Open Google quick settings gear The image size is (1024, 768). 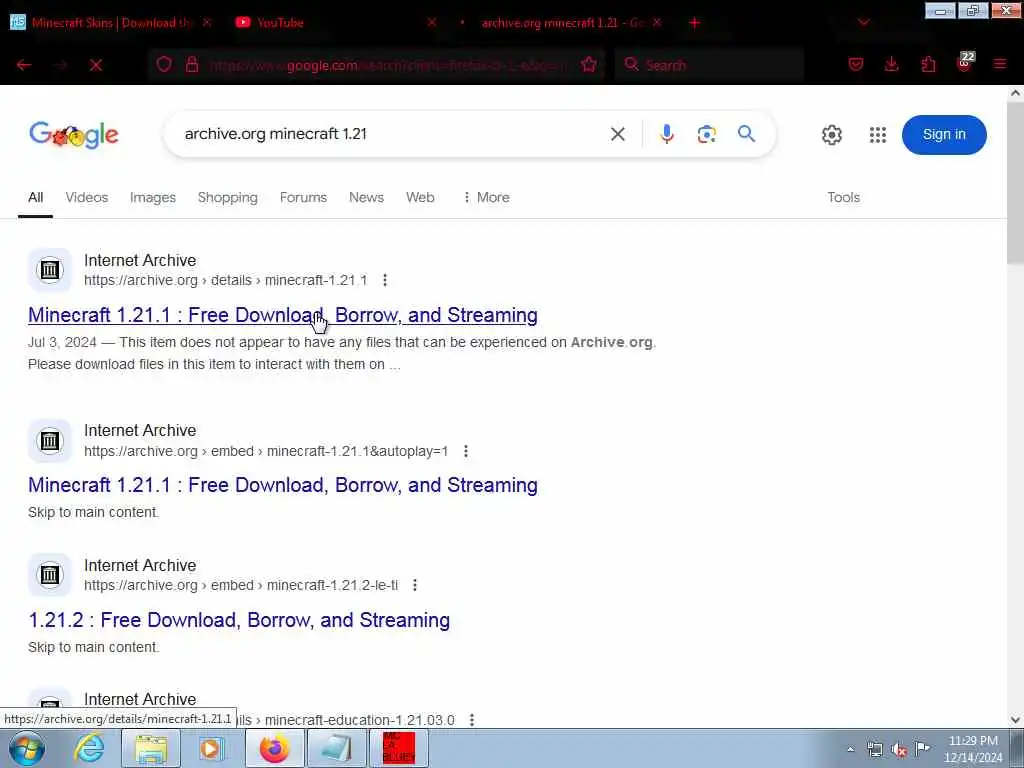tap(831, 135)
